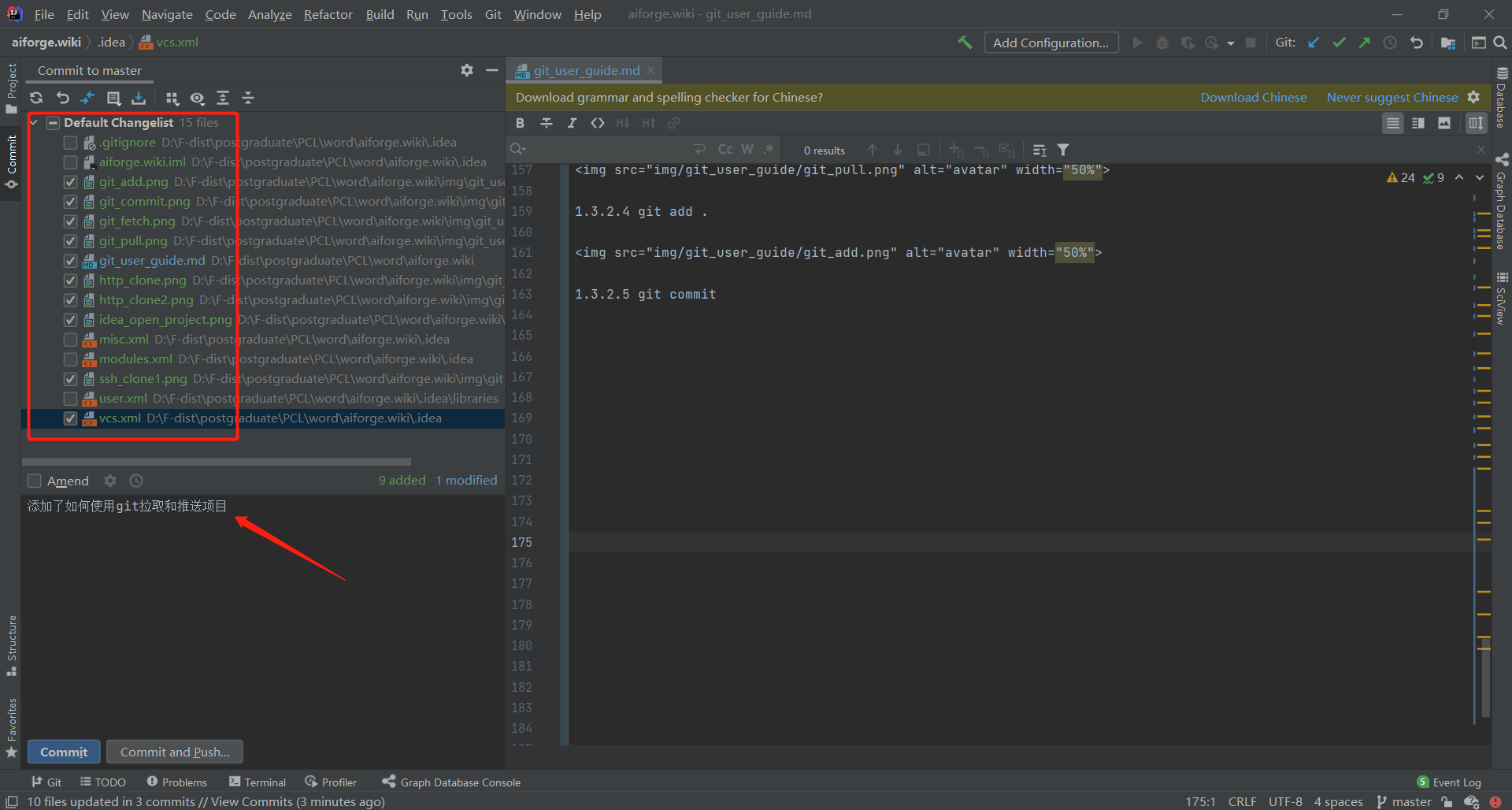
Task: Check the misc.xml checkbox
Action: 70,340
